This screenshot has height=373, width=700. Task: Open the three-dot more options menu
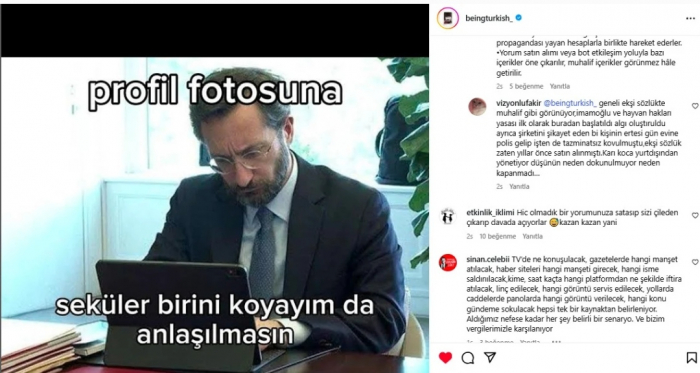[690, 19]
